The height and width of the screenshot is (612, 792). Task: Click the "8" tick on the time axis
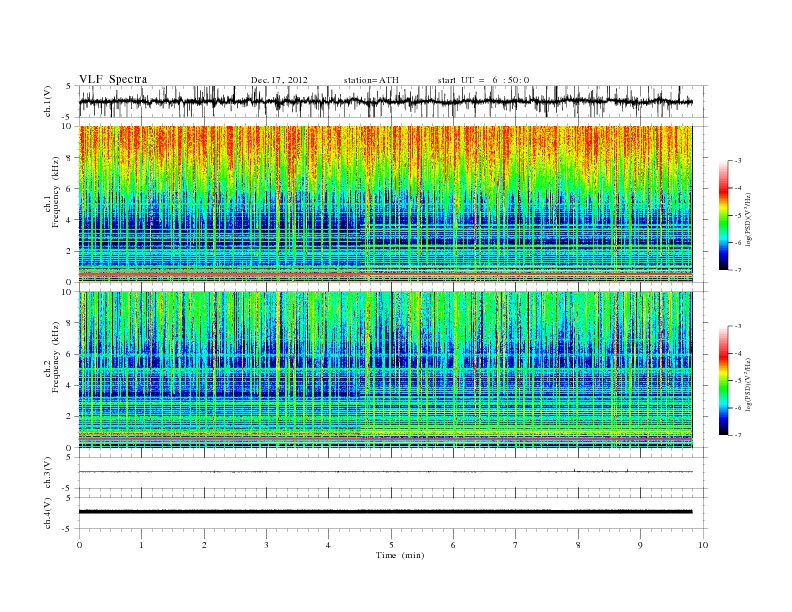point(578,545)
